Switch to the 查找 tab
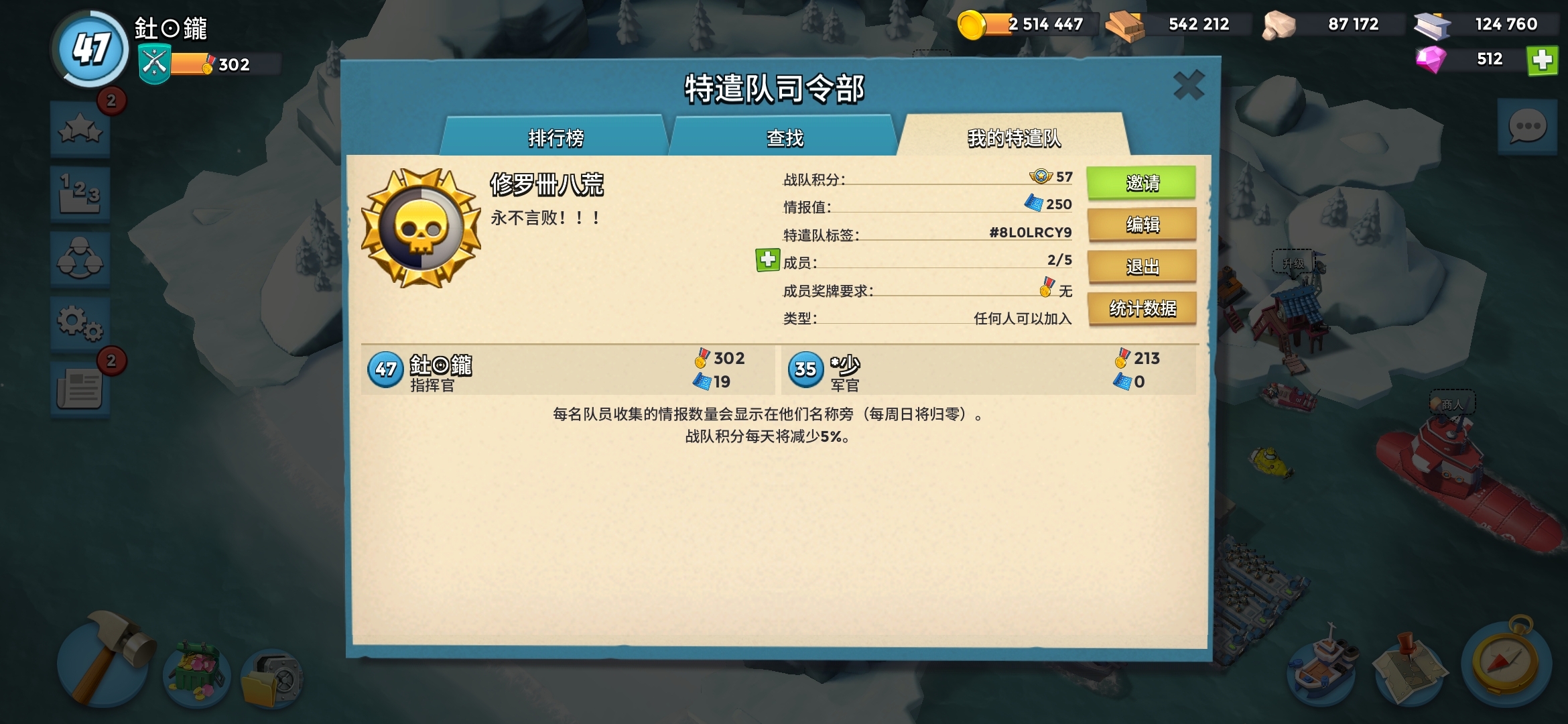This screenshot has width=1568, height=724. tap(784, 137)
